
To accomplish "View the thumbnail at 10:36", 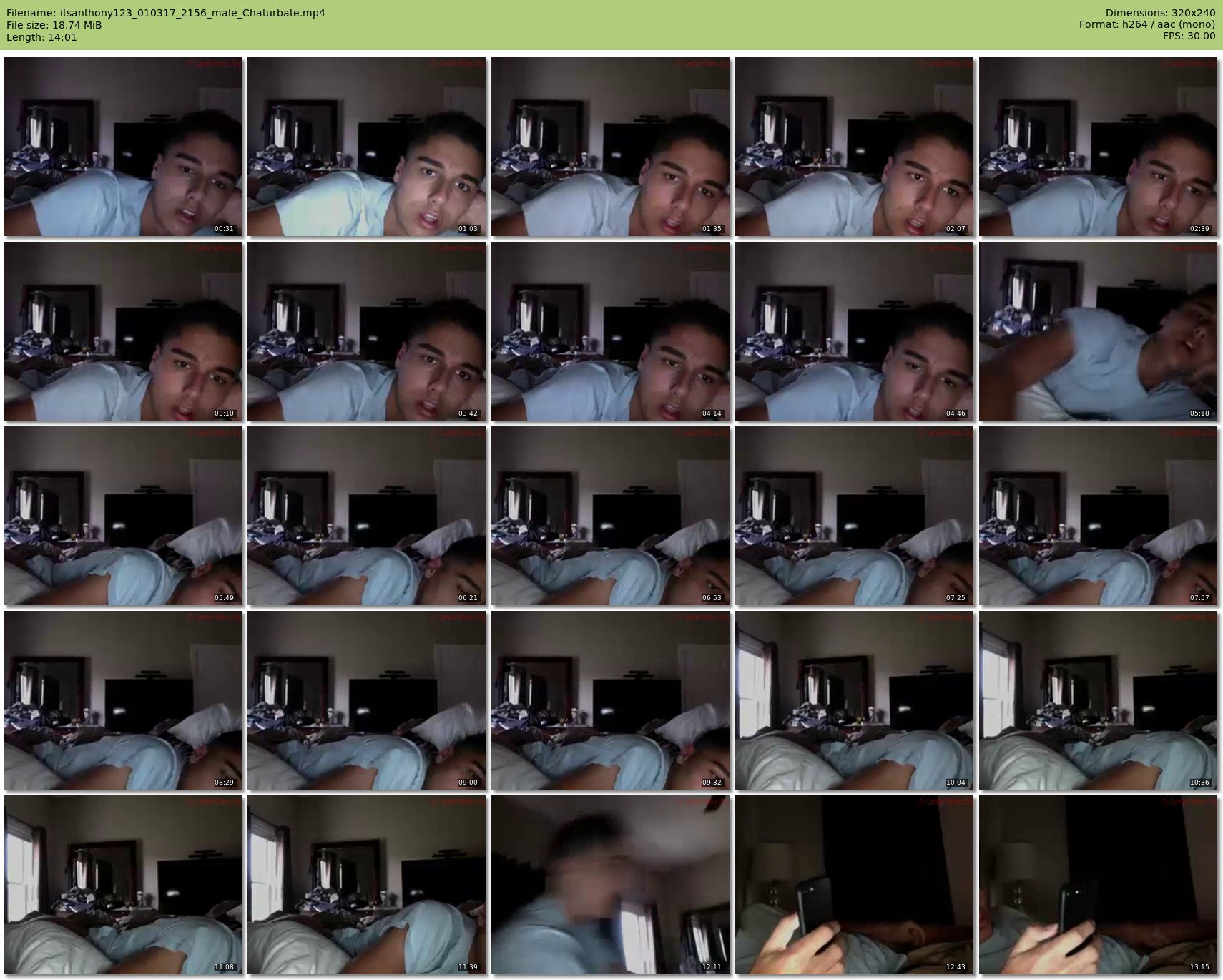I will pos(1099,700).
